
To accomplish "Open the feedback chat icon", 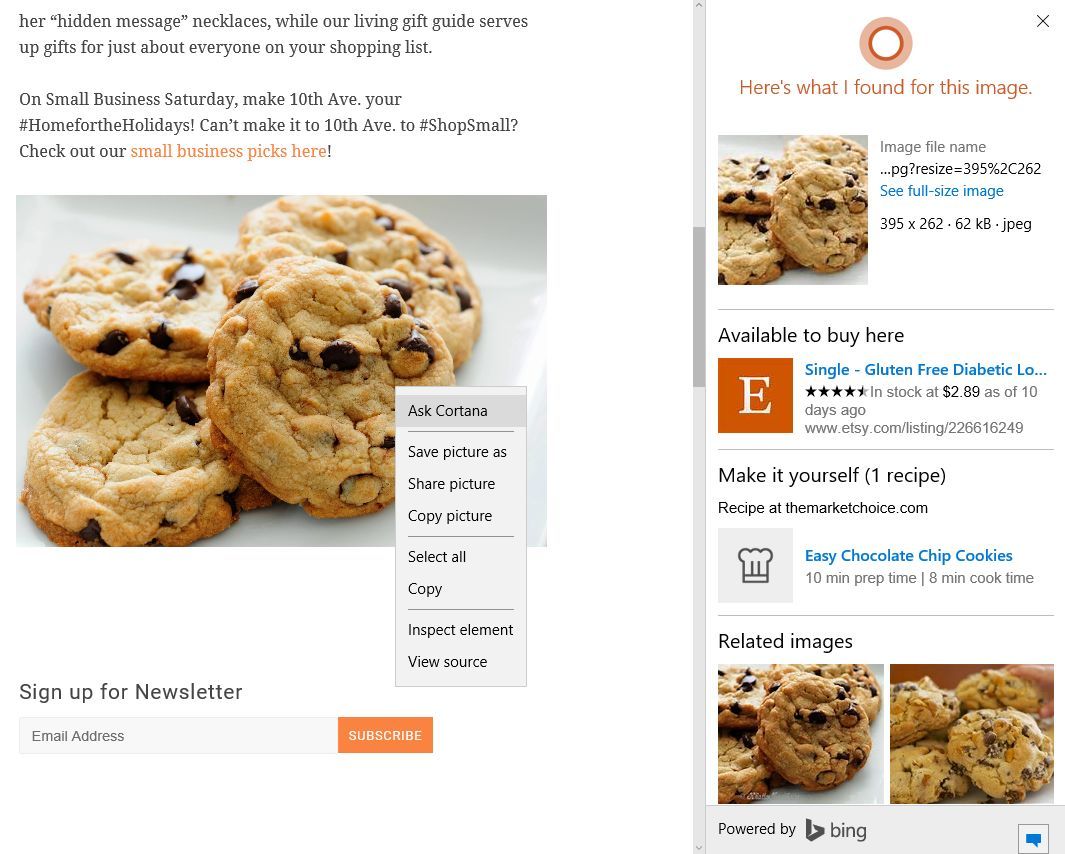I will point(1033,839).
